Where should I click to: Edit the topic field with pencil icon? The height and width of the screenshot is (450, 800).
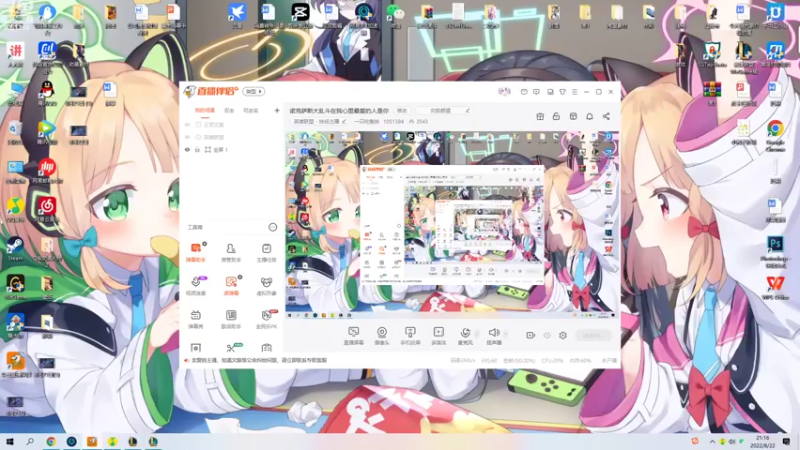coord(443,110)
